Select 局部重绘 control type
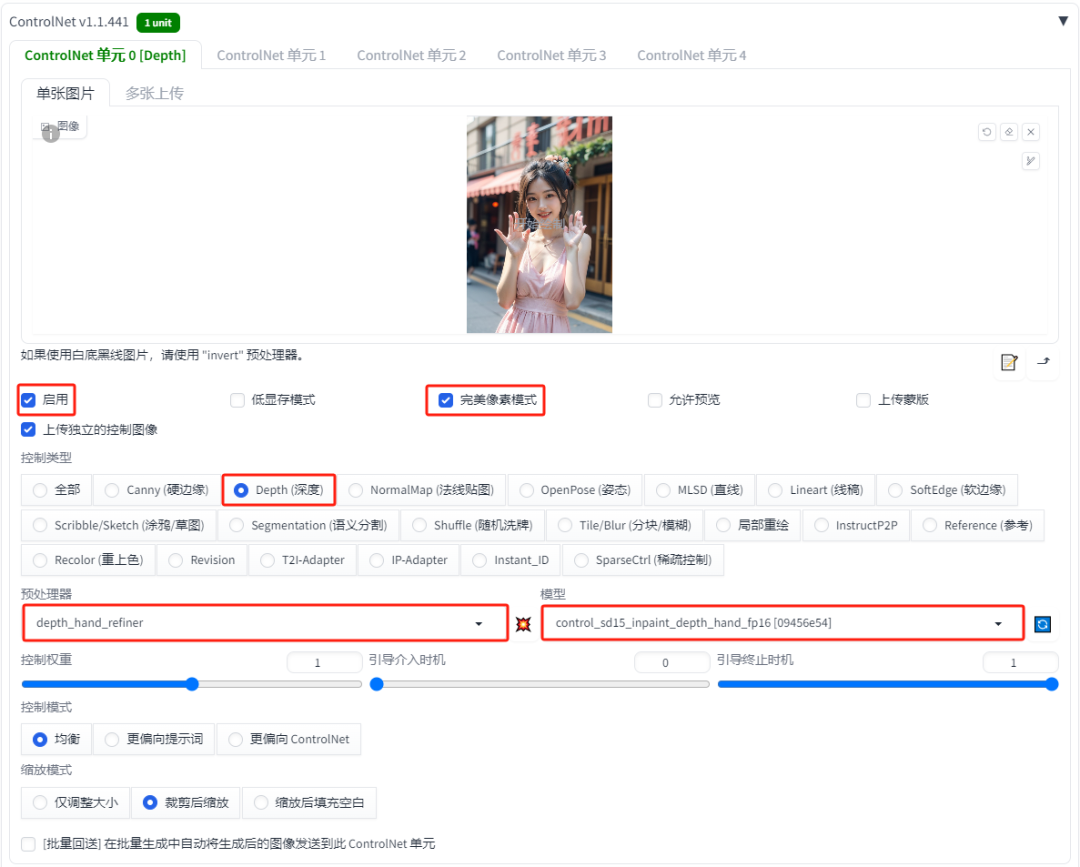1080x867 pixels. click(x=752, y=525)
